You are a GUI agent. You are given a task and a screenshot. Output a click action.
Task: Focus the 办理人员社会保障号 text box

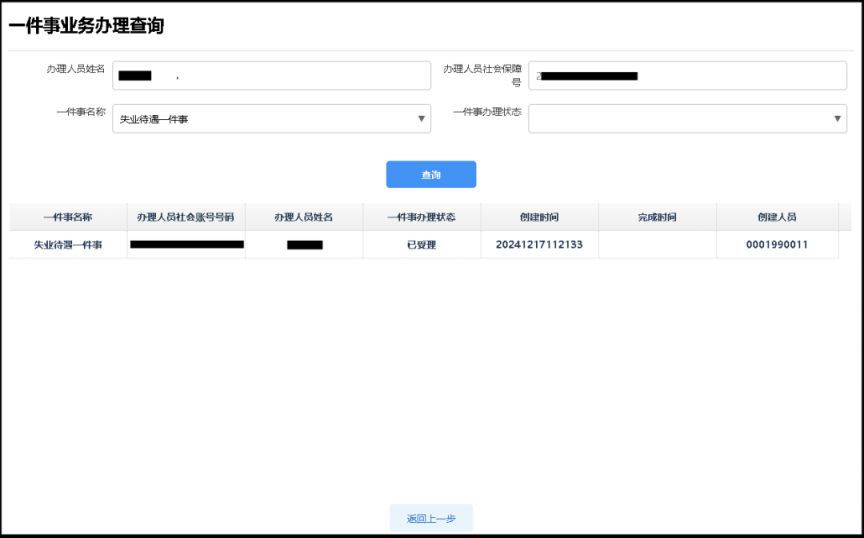[x=687, y=76]
